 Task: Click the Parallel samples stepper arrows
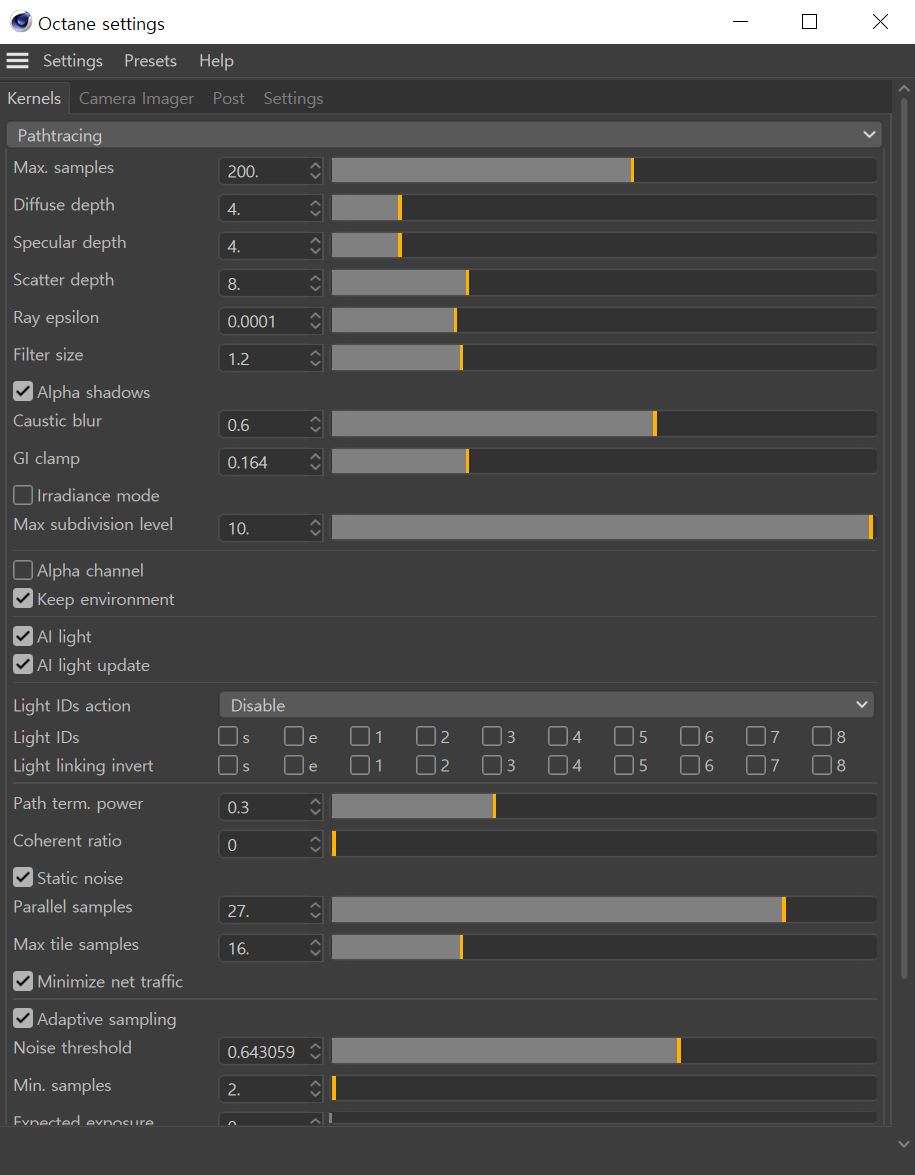click(x=315, y=910)
